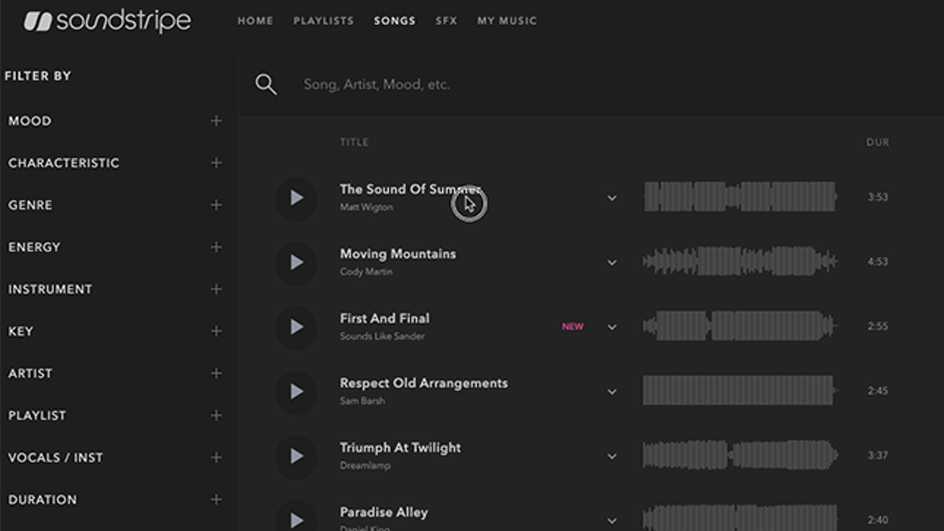The width and height of the screenshot is (944, 531).
Task: Expand the Instrument filter section
Action: tap(216, 290)
